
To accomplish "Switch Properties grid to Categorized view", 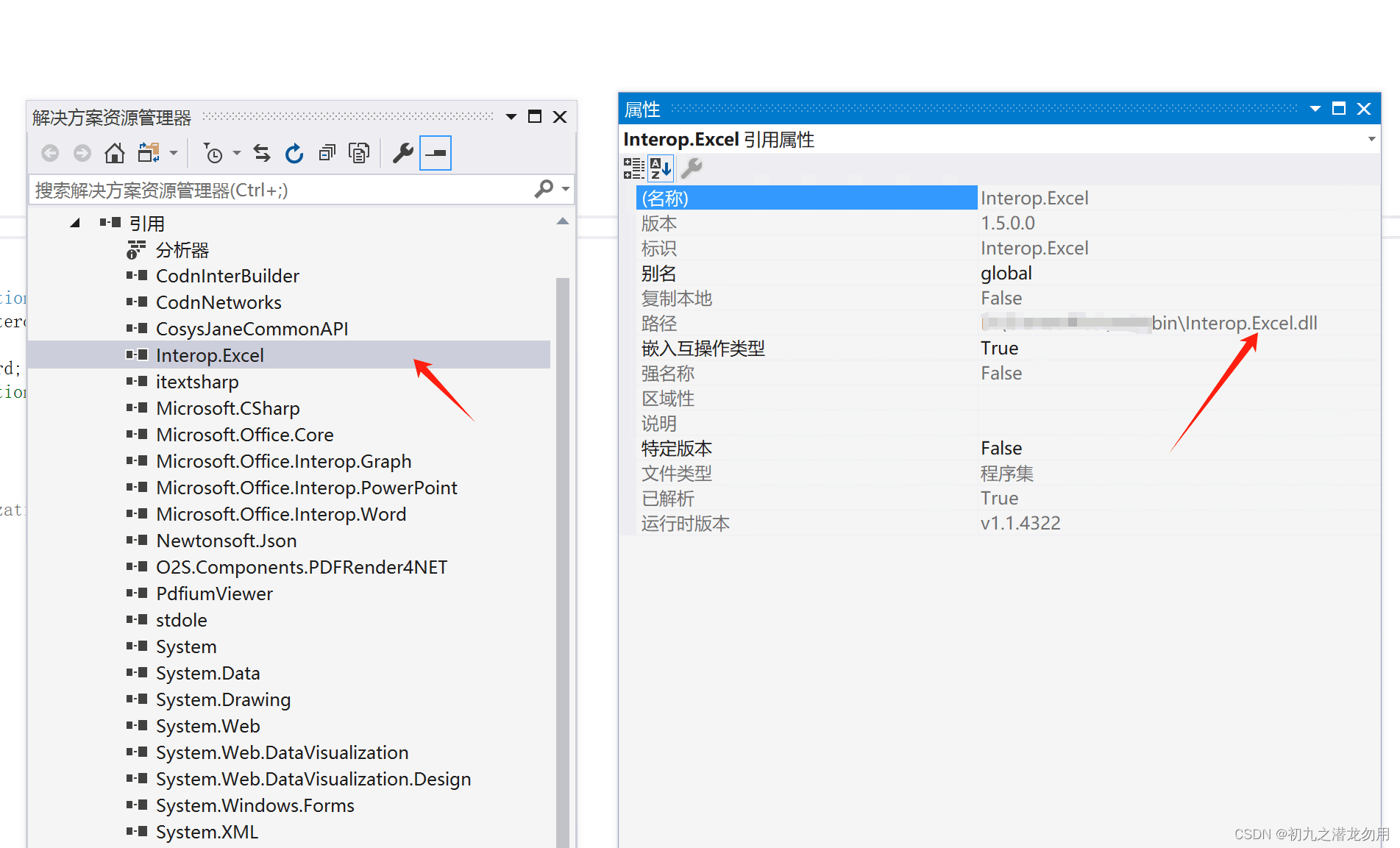I will pyautogui.click(x=633, y=168).
